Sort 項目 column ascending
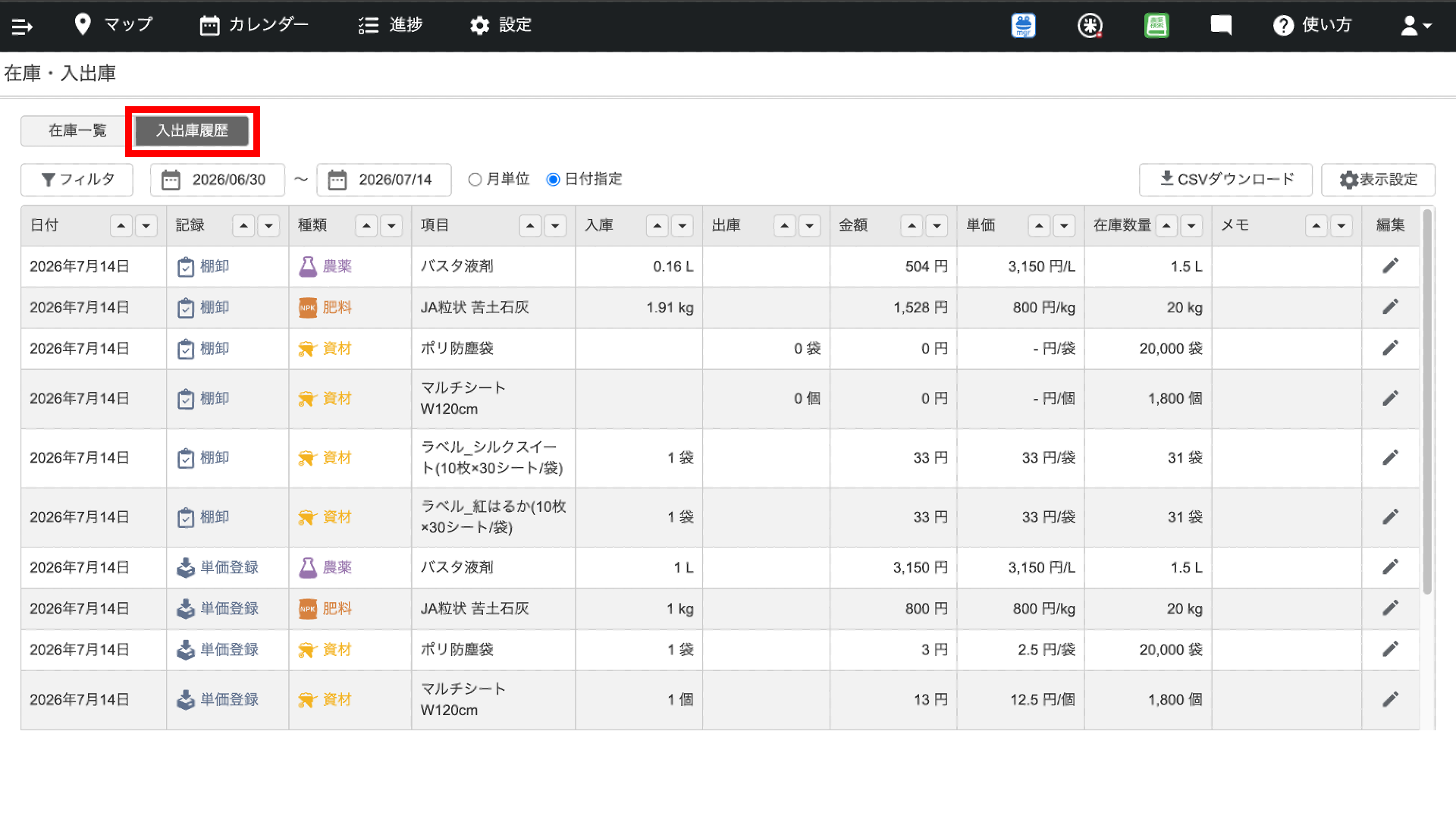Screen dimensions: 1456x819 (530, 226)
